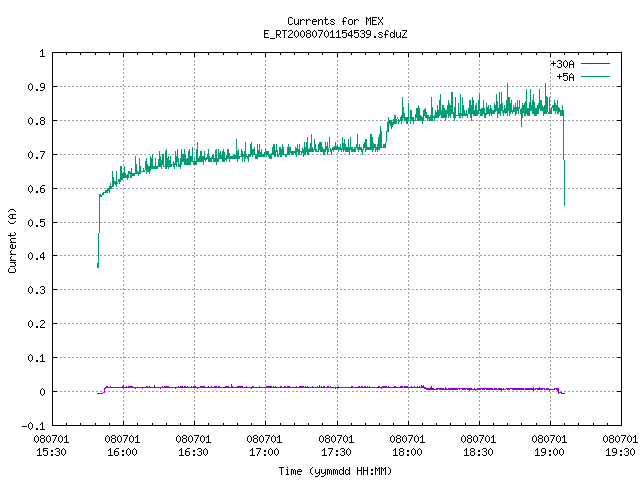Screen dimensions: 640x480
Task: Click the y-axis tick label '0.1'
Action: tap(36, 358)
